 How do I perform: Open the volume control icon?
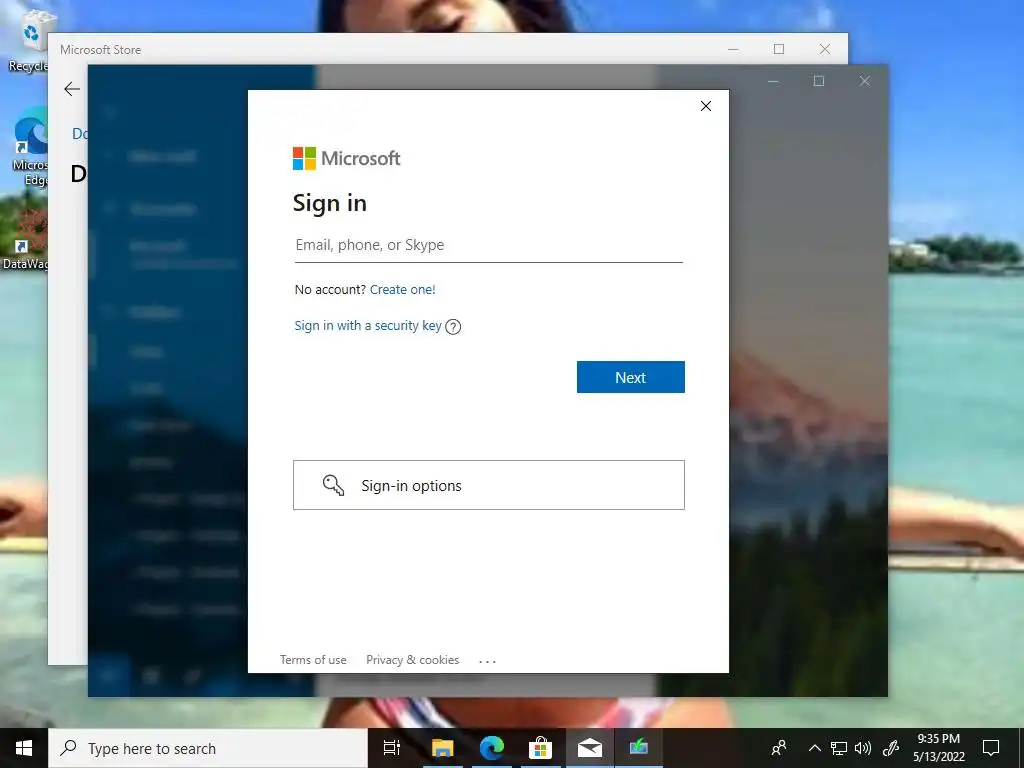point(863,748)
